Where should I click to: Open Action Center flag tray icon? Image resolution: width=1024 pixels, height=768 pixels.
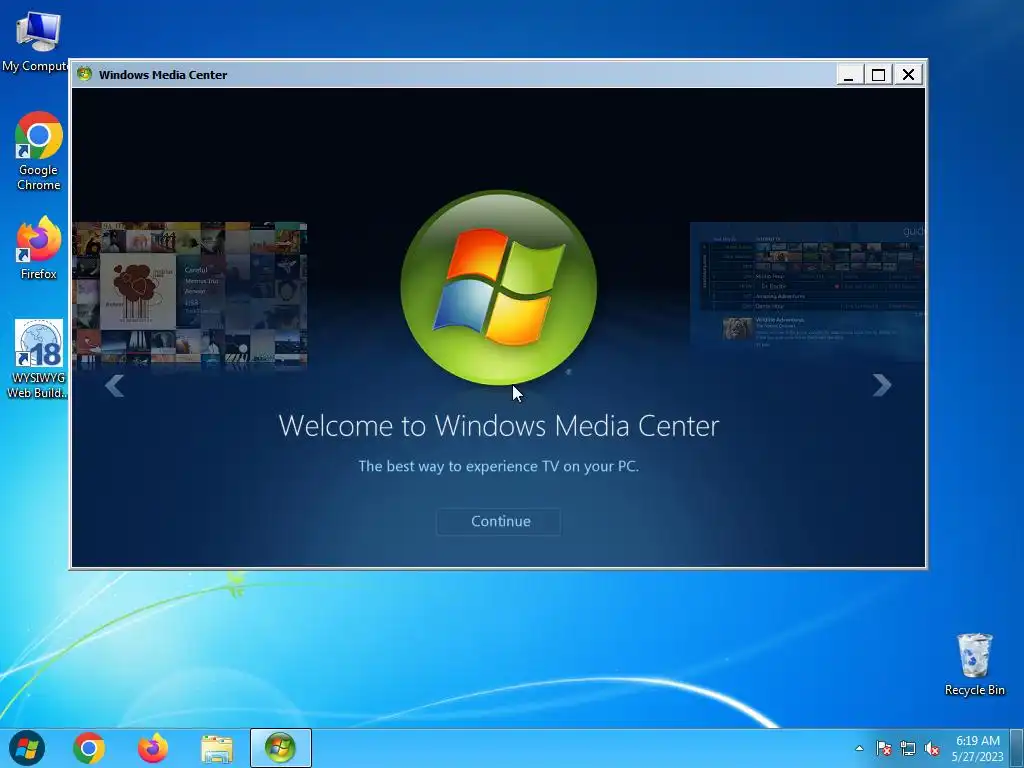click(x=884, y=748)
